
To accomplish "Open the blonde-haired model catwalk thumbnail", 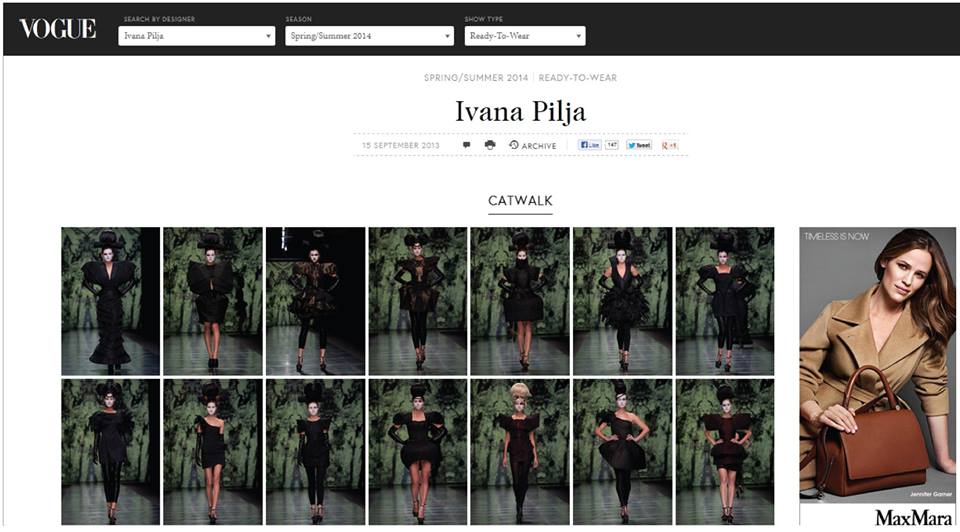I will [x=520, y=452].
